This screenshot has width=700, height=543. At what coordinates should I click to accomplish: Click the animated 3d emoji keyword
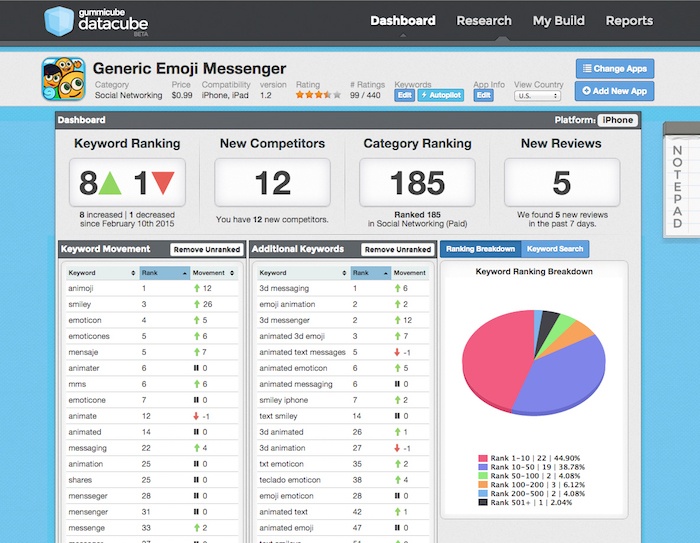coord(292,336)
